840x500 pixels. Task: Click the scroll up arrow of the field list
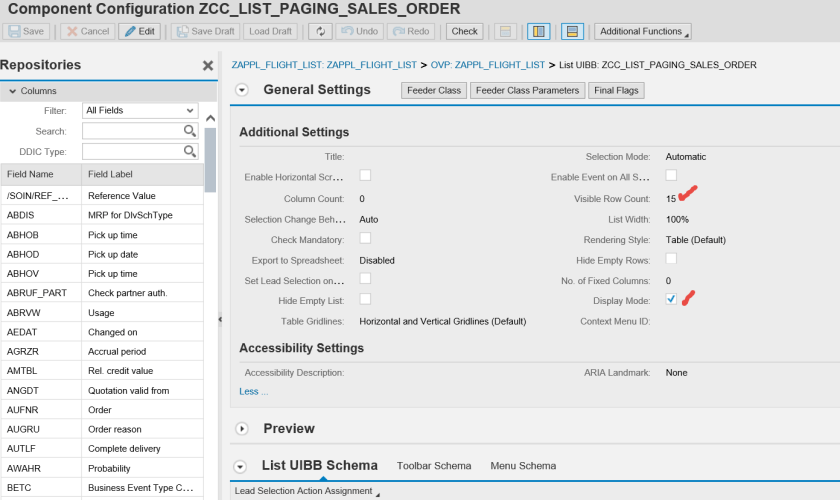tap(211, 118)
